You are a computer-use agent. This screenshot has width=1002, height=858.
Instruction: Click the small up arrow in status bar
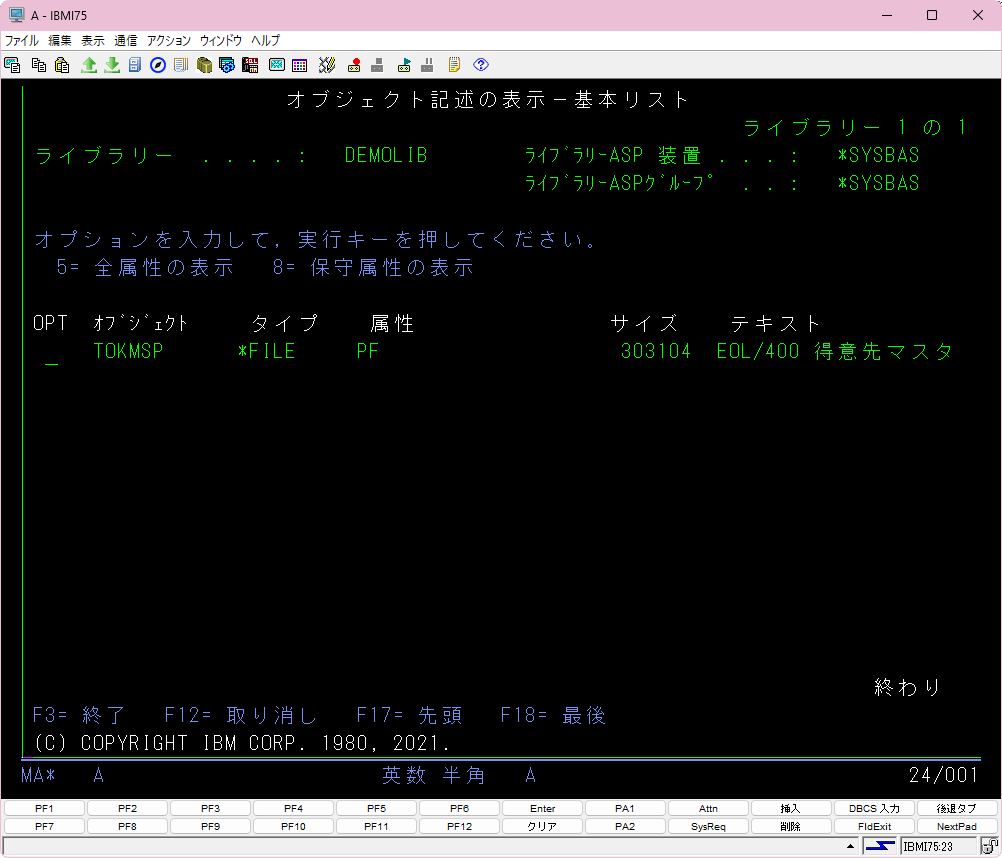(851, 847)
